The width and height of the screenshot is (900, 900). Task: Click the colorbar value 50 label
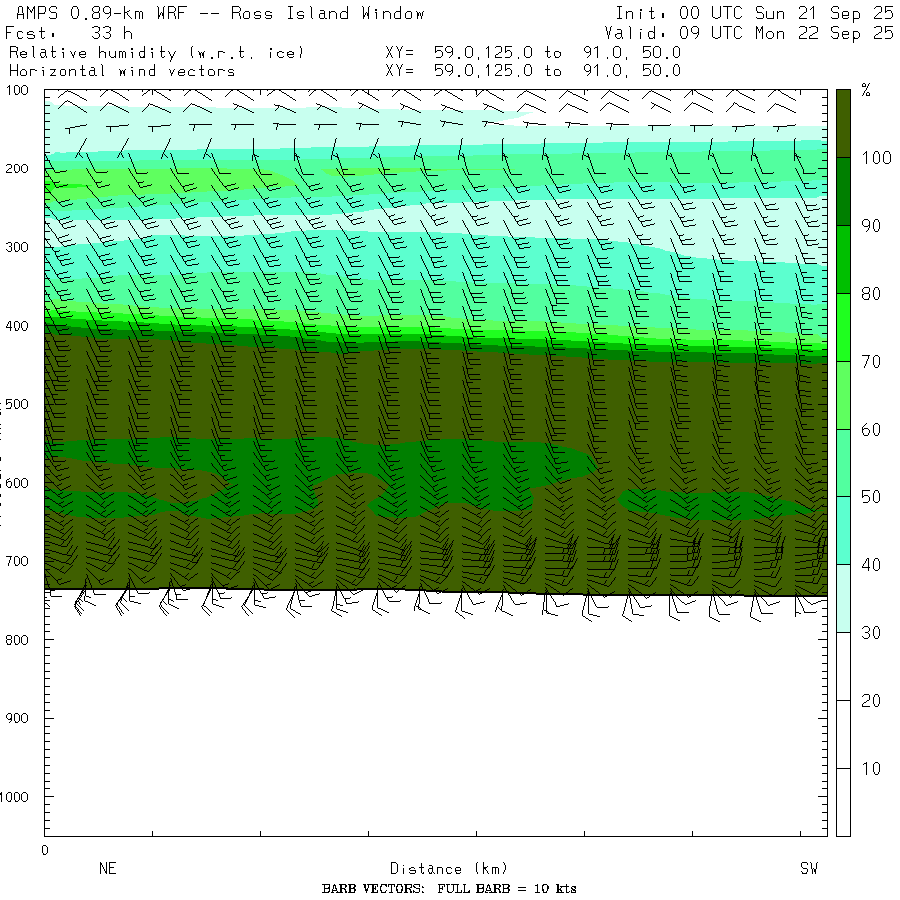[871, 497]
